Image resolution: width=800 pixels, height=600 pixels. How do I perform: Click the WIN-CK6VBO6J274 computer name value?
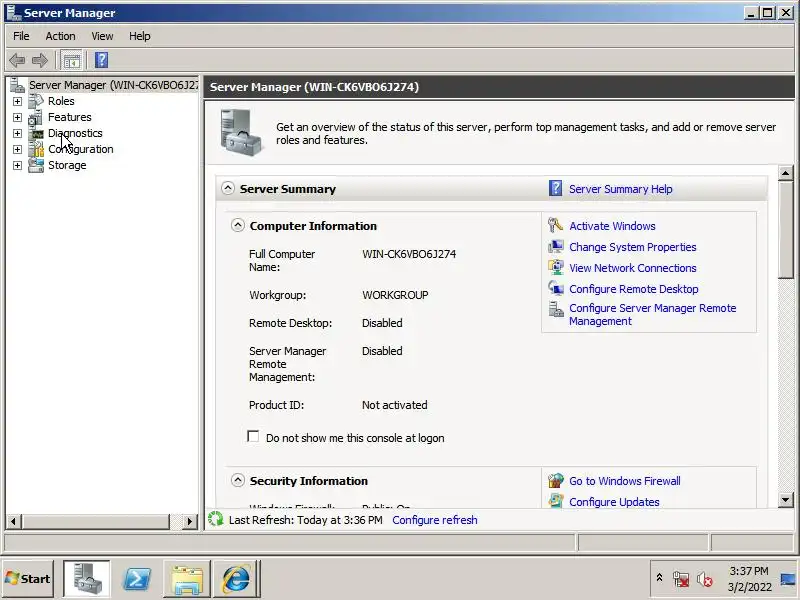point(409,254)
